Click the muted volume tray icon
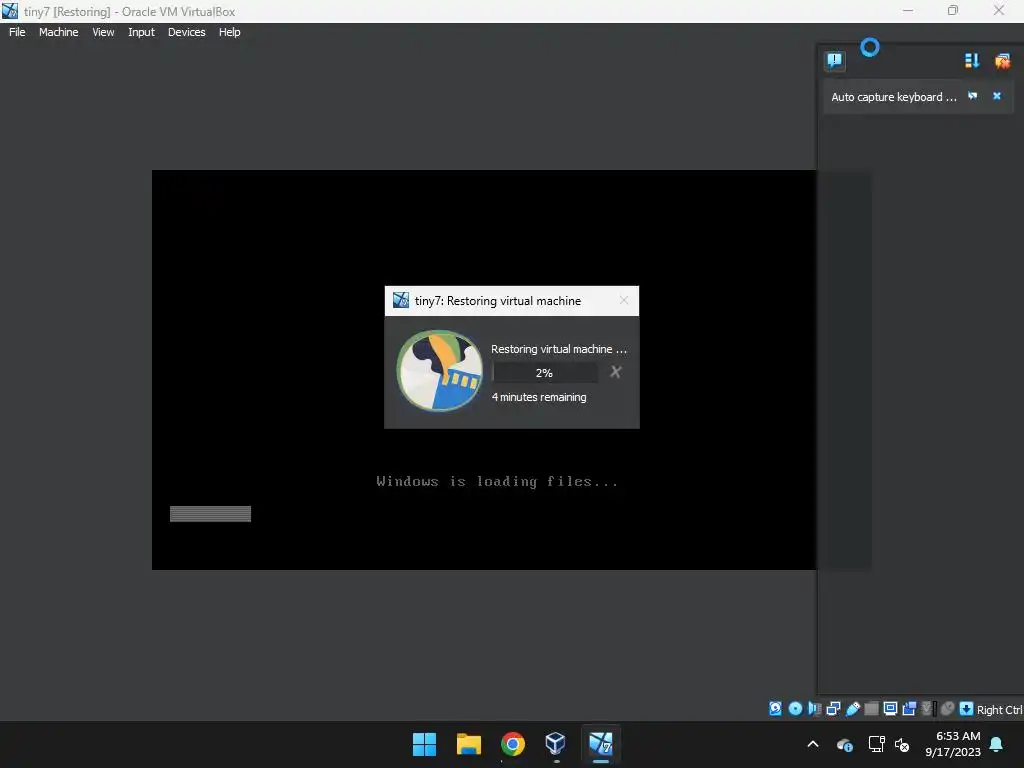1024x768 pixels. tap(903, 744)
